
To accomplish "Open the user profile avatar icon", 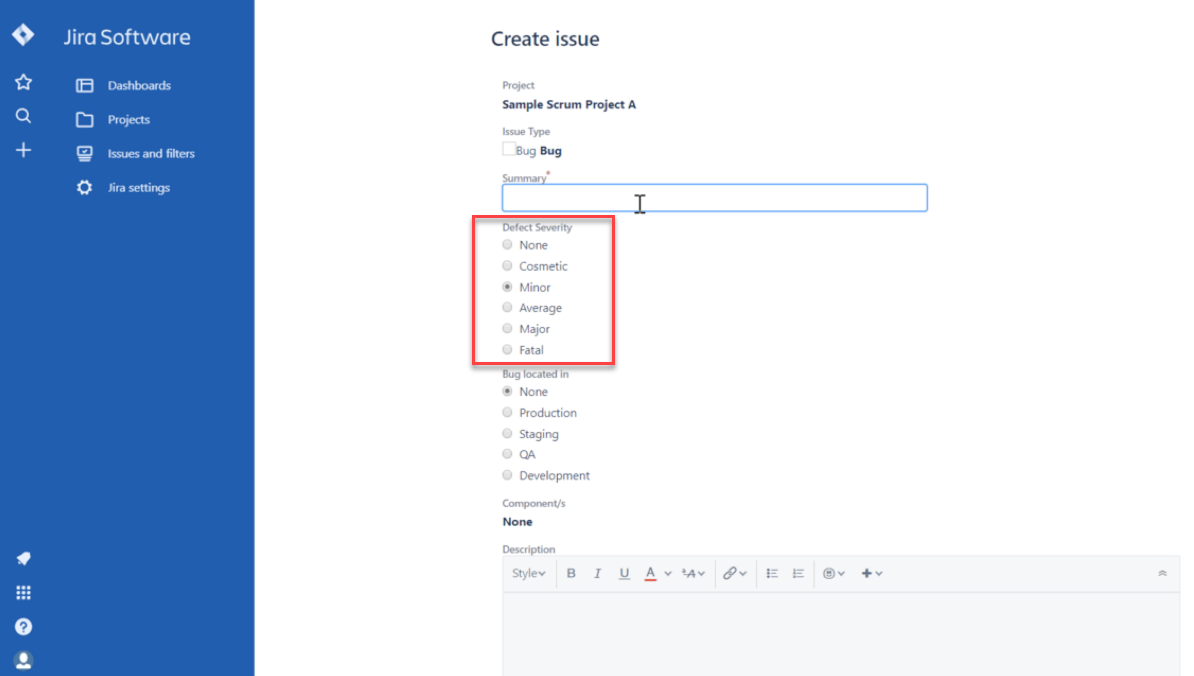I will point(24,660).
